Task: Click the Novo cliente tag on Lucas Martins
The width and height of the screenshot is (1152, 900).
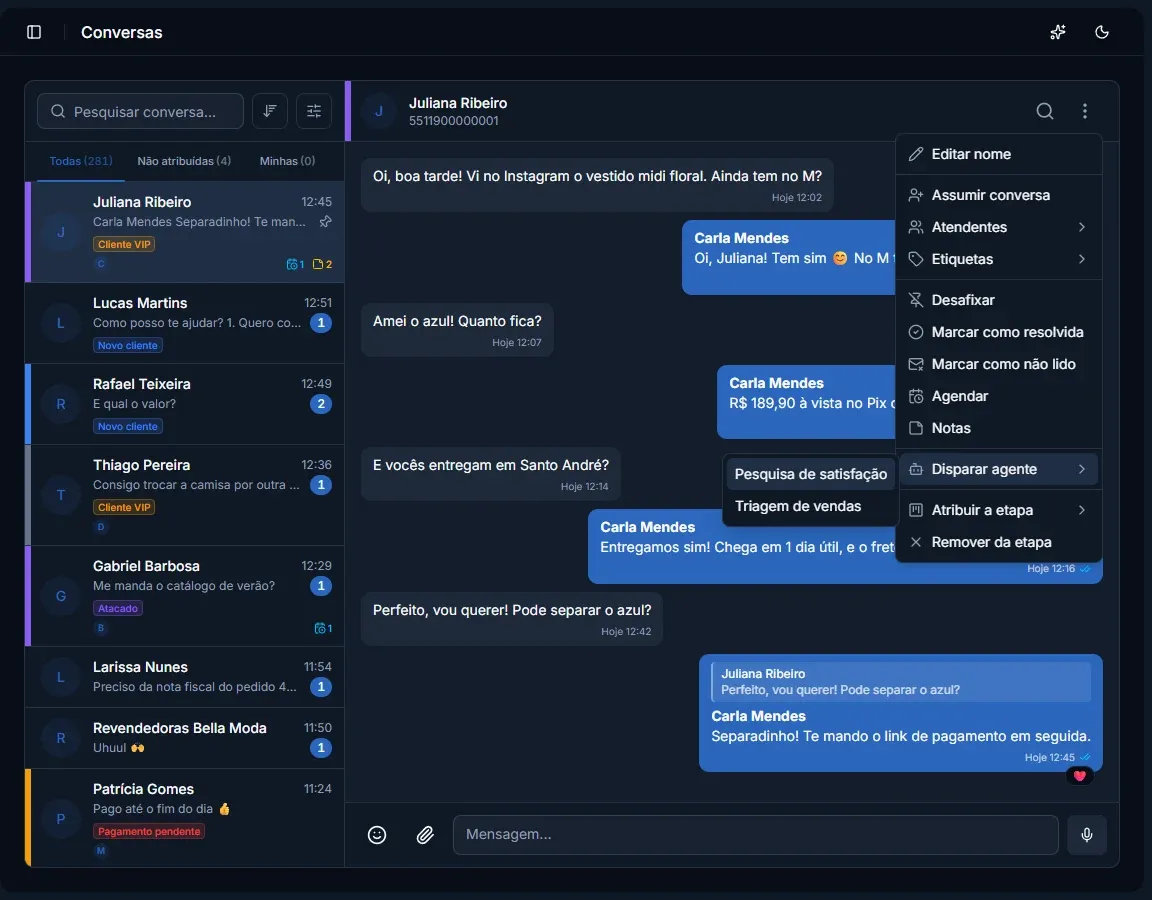Action: (x=128, y=345)
